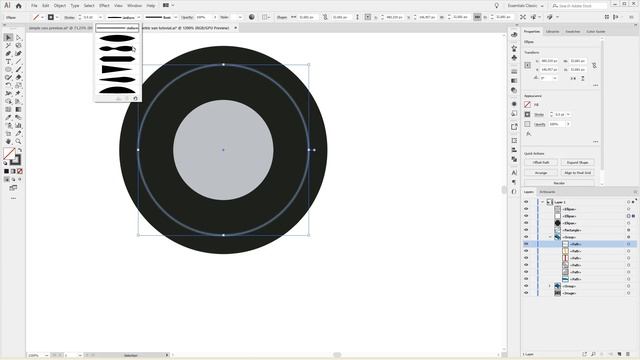Select the Column Graph tool

[18, 125]
